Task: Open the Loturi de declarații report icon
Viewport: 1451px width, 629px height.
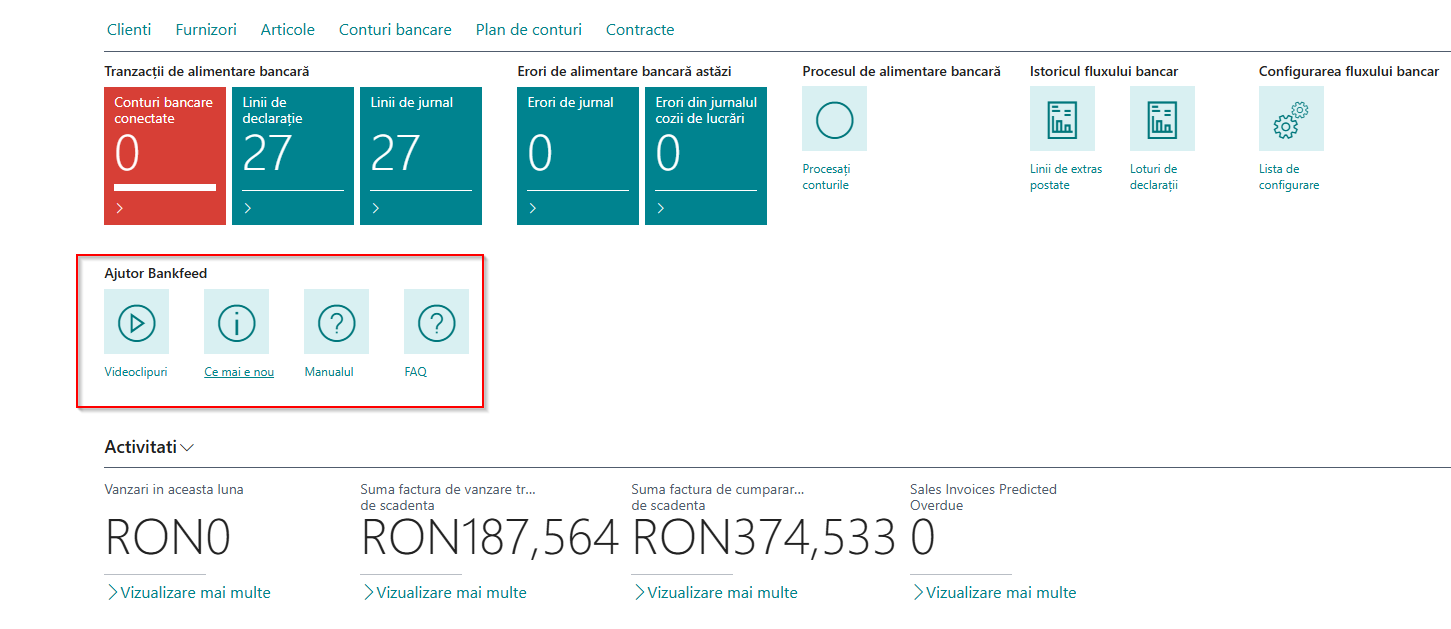Action: point(1162,119)
